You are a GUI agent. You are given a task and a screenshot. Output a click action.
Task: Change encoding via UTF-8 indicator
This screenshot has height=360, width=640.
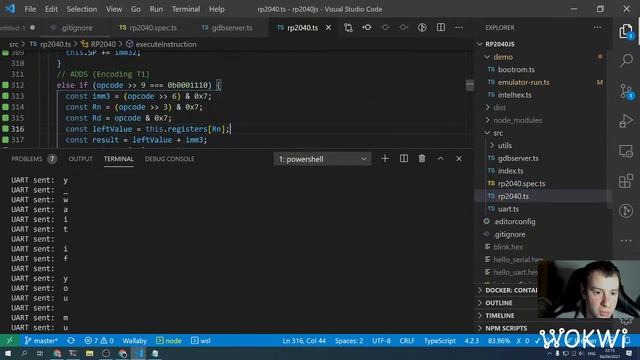[x=381, y=340]
